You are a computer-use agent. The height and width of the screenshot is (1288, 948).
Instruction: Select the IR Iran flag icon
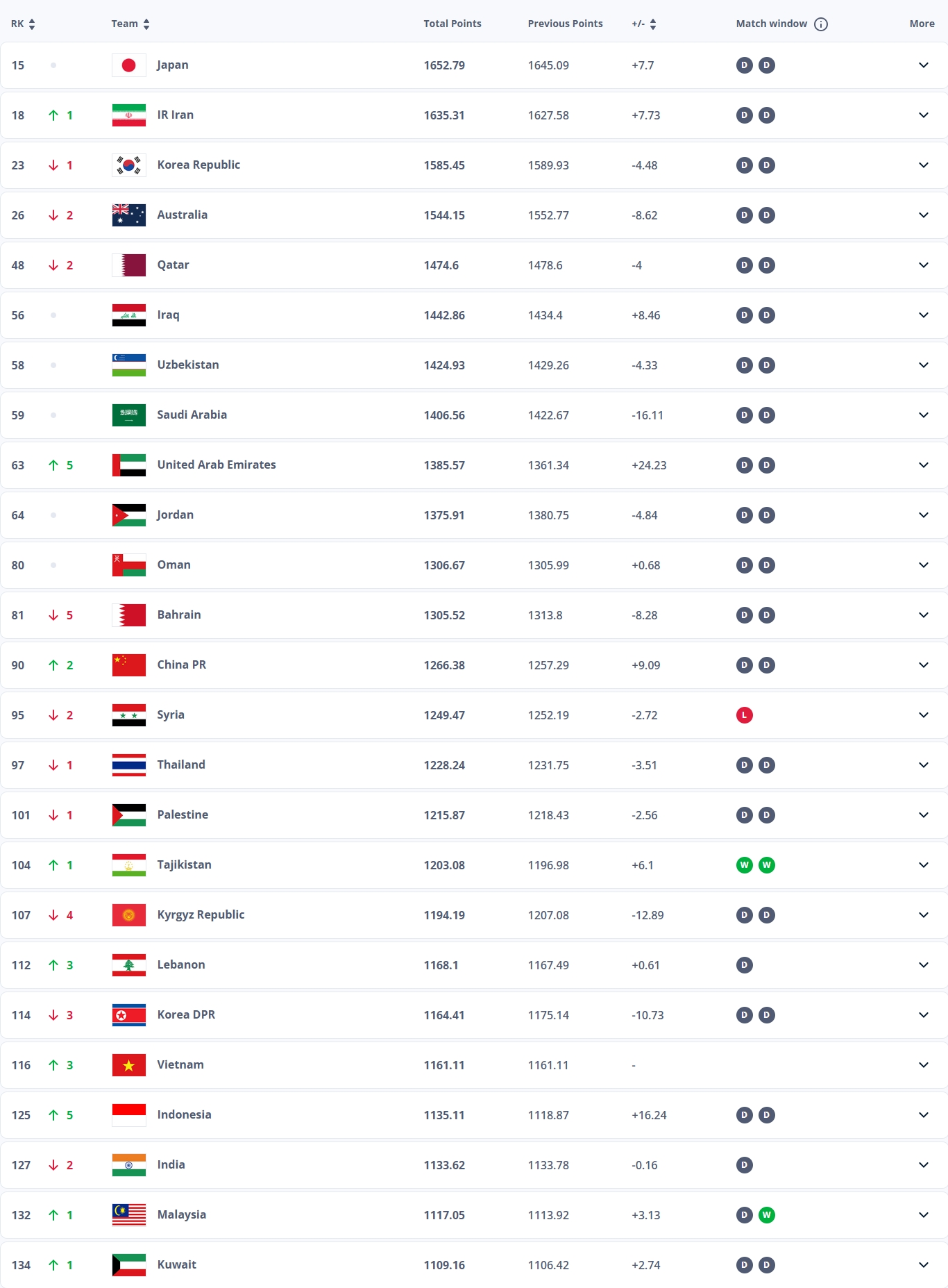pos(129,115)
